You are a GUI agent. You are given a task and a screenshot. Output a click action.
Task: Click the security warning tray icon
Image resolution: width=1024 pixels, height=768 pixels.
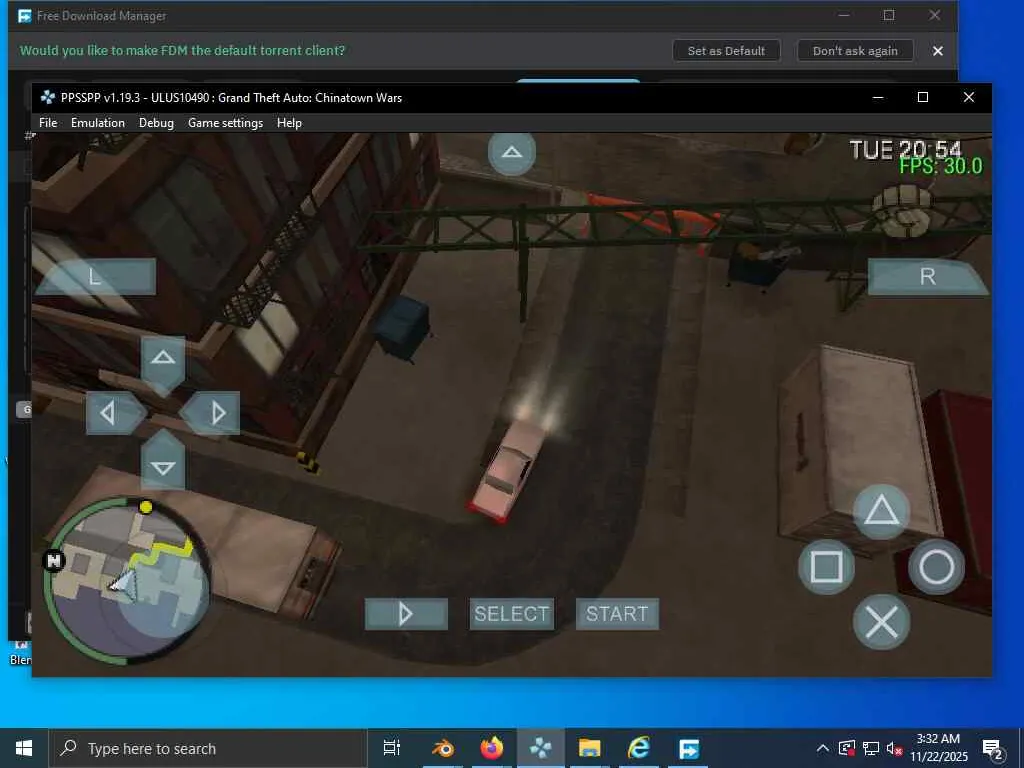click(x=846, y=748)
